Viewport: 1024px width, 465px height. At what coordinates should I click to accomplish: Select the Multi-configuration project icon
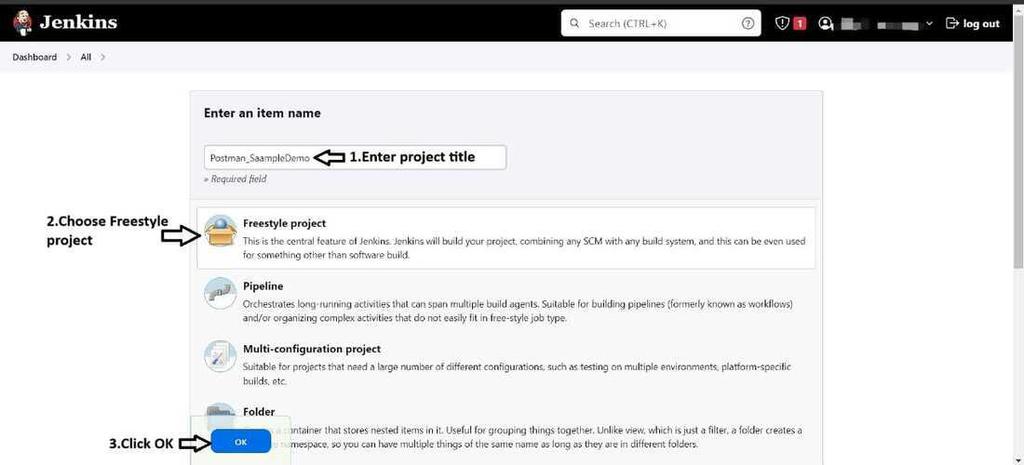pos(220,356)
